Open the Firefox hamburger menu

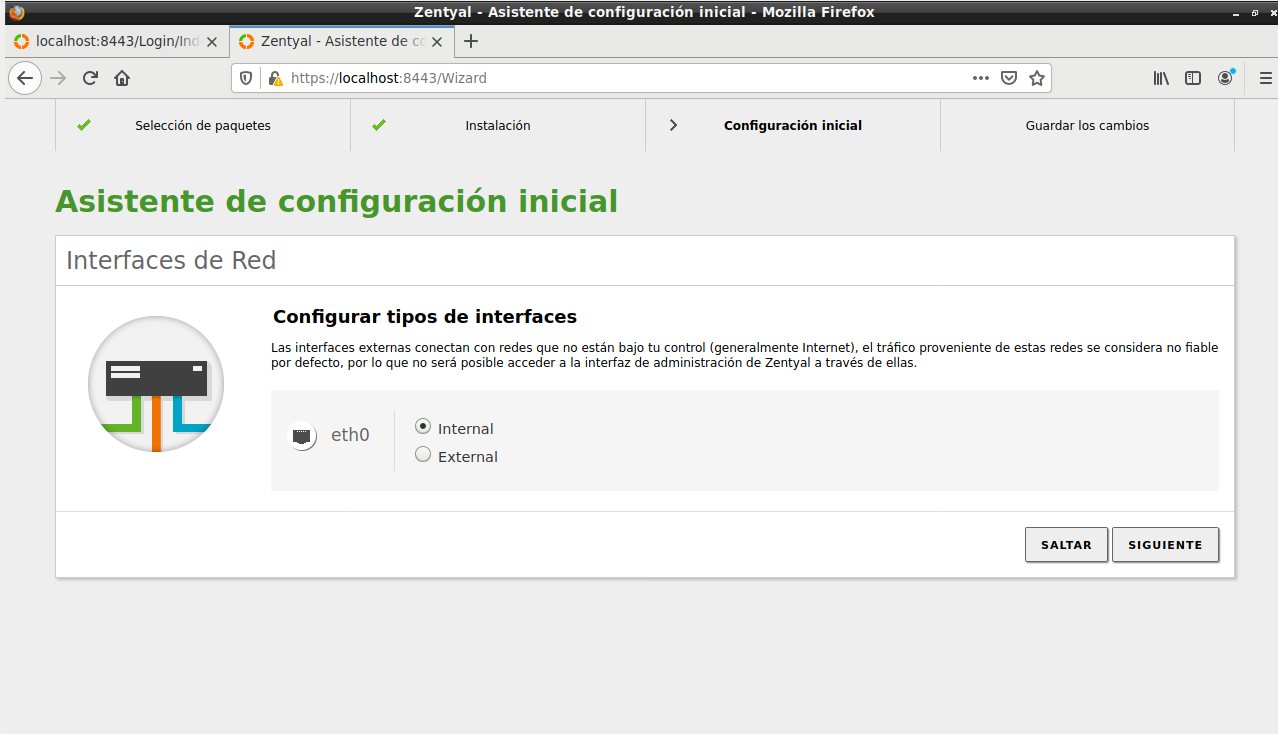(x=1265, y=78)
